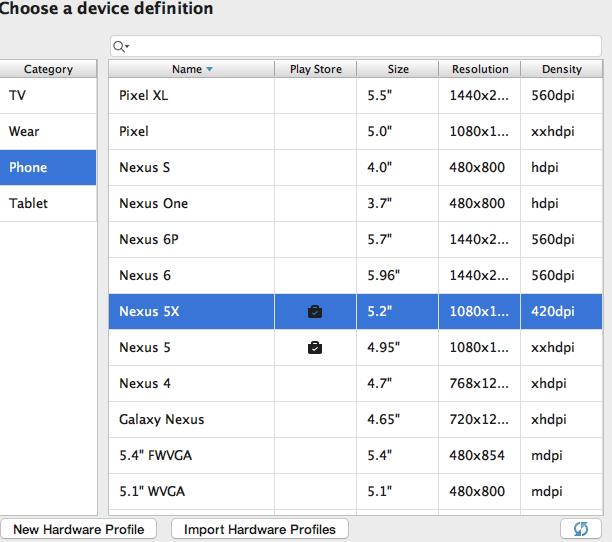
Task: Click New Hardware Profile button
Action: tap(78, 529)
